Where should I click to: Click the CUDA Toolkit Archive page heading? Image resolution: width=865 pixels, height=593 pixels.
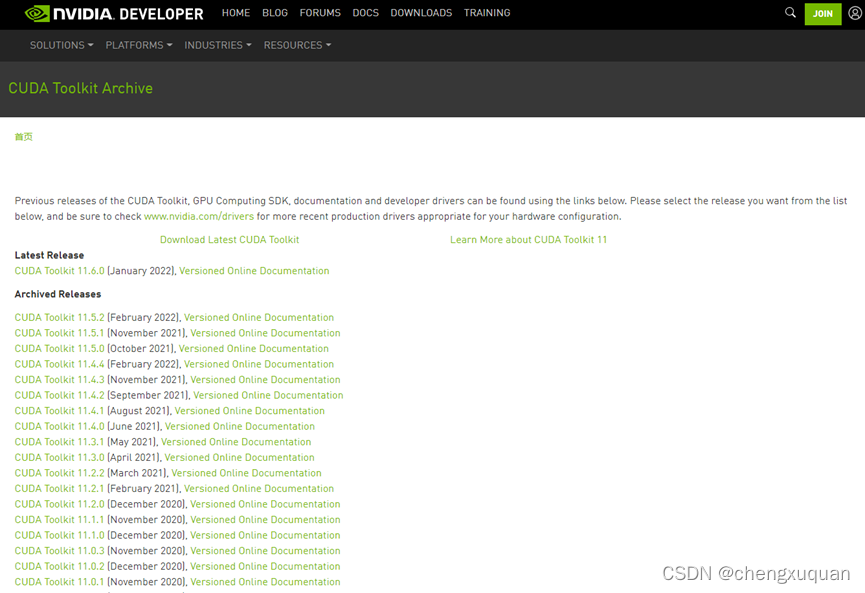pyautogui.click(x=81, y=88)
